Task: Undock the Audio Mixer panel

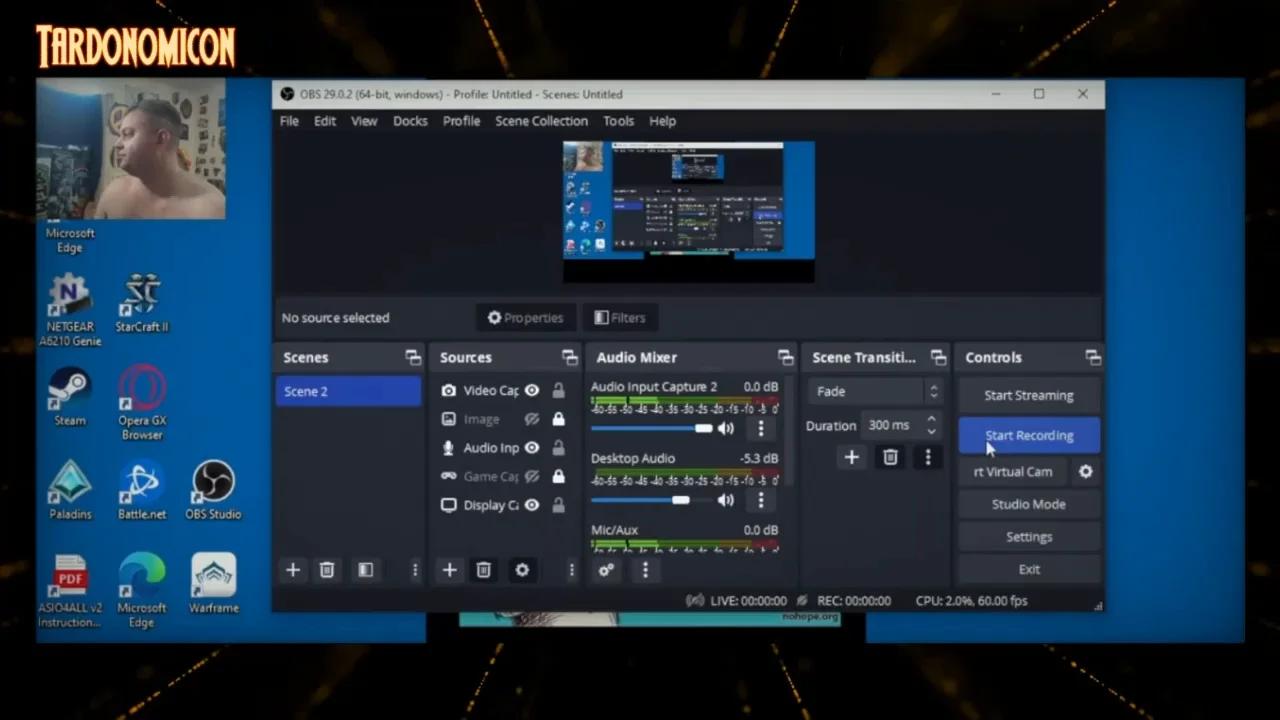Action: (x=785, y=358)
